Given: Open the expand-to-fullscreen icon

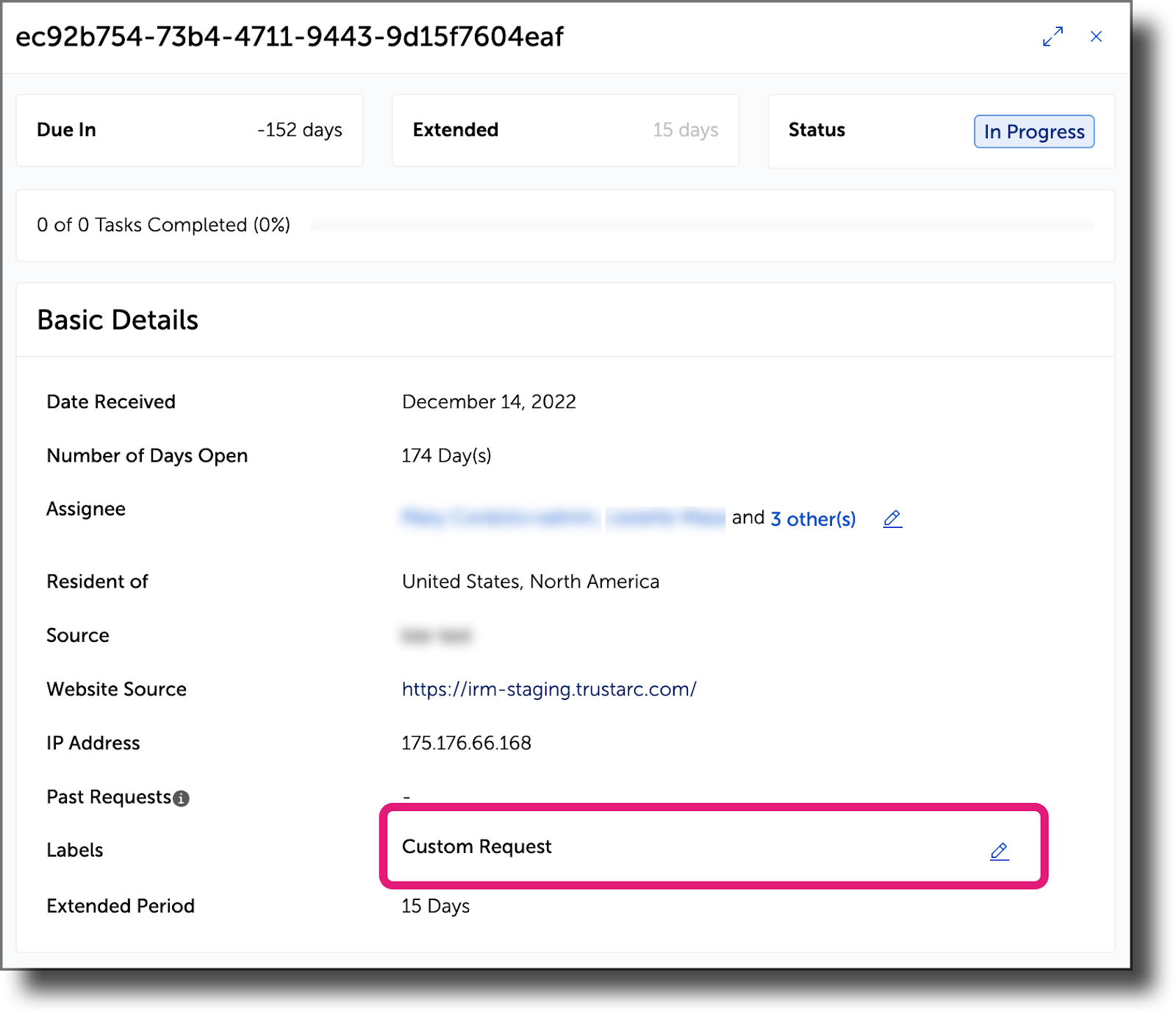Looking at the screenshot, I should tap(1054, 35).
